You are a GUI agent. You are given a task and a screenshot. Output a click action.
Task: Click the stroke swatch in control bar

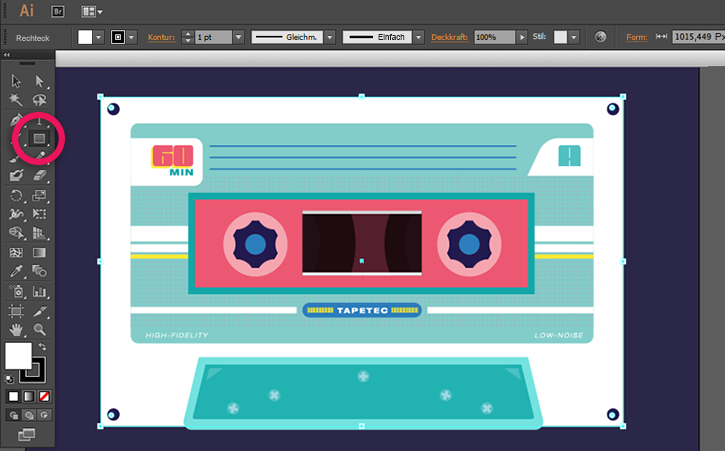118,37
